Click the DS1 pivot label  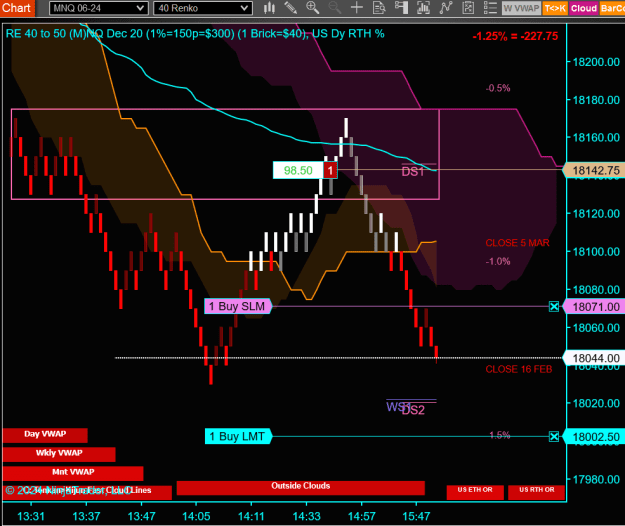[413, 172]
